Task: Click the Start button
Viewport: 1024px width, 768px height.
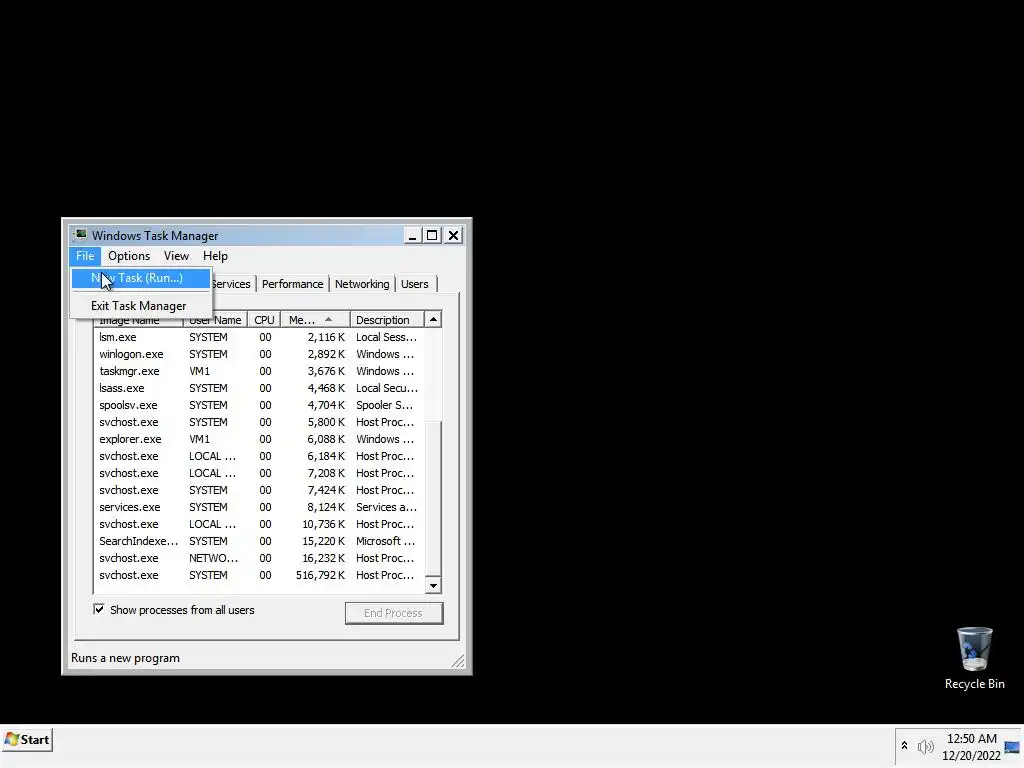Action: (27, 740)
